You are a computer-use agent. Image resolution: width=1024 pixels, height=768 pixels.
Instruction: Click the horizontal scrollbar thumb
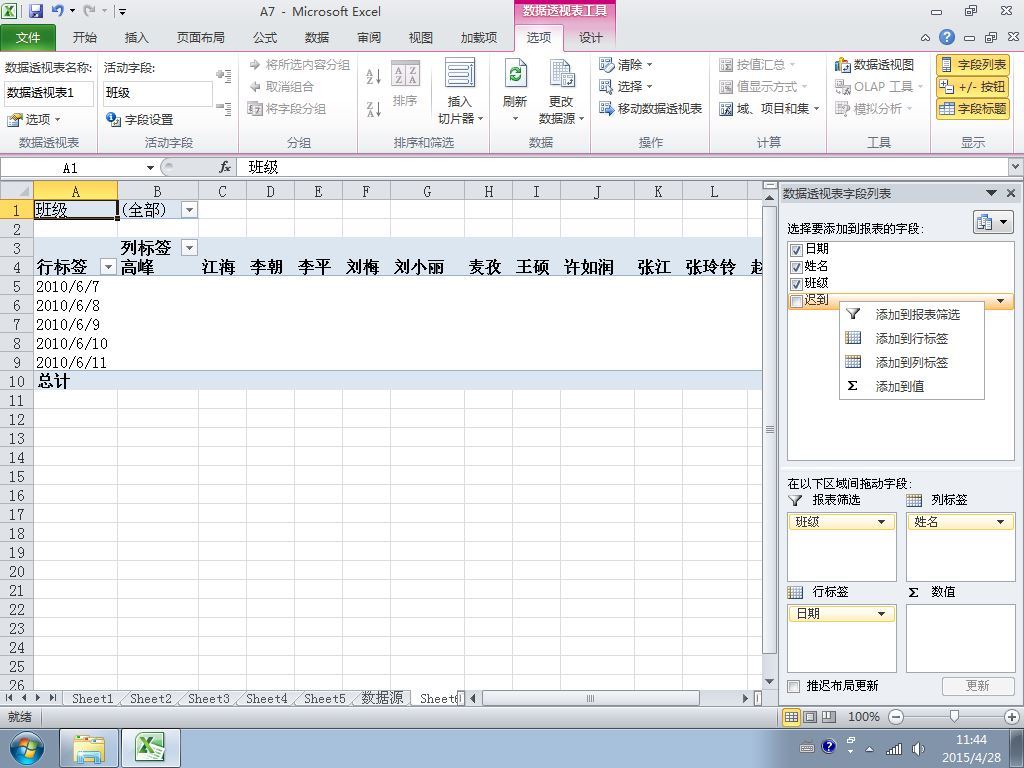(590, 698)
